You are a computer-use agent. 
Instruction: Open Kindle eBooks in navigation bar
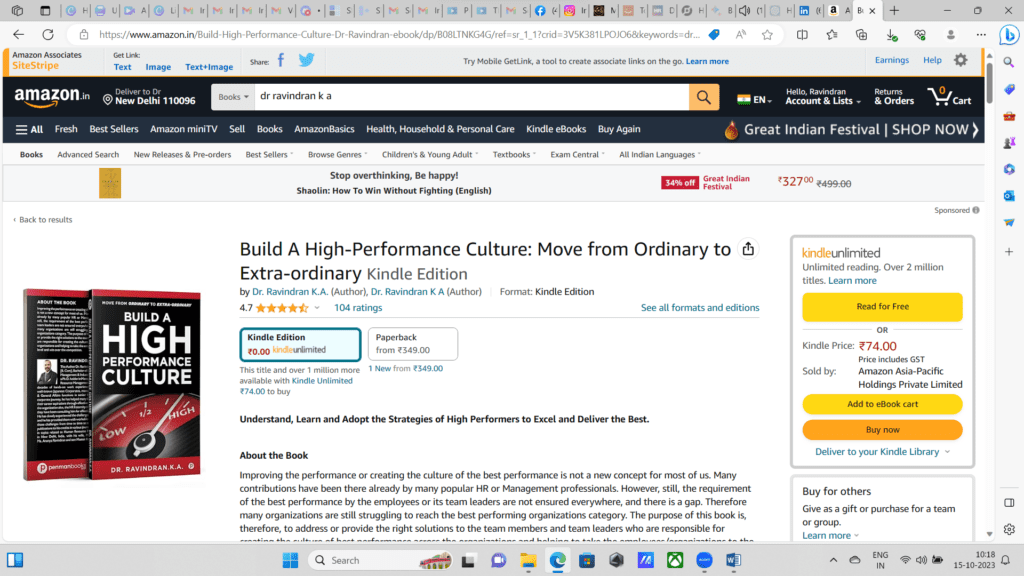tap(556, 129)
